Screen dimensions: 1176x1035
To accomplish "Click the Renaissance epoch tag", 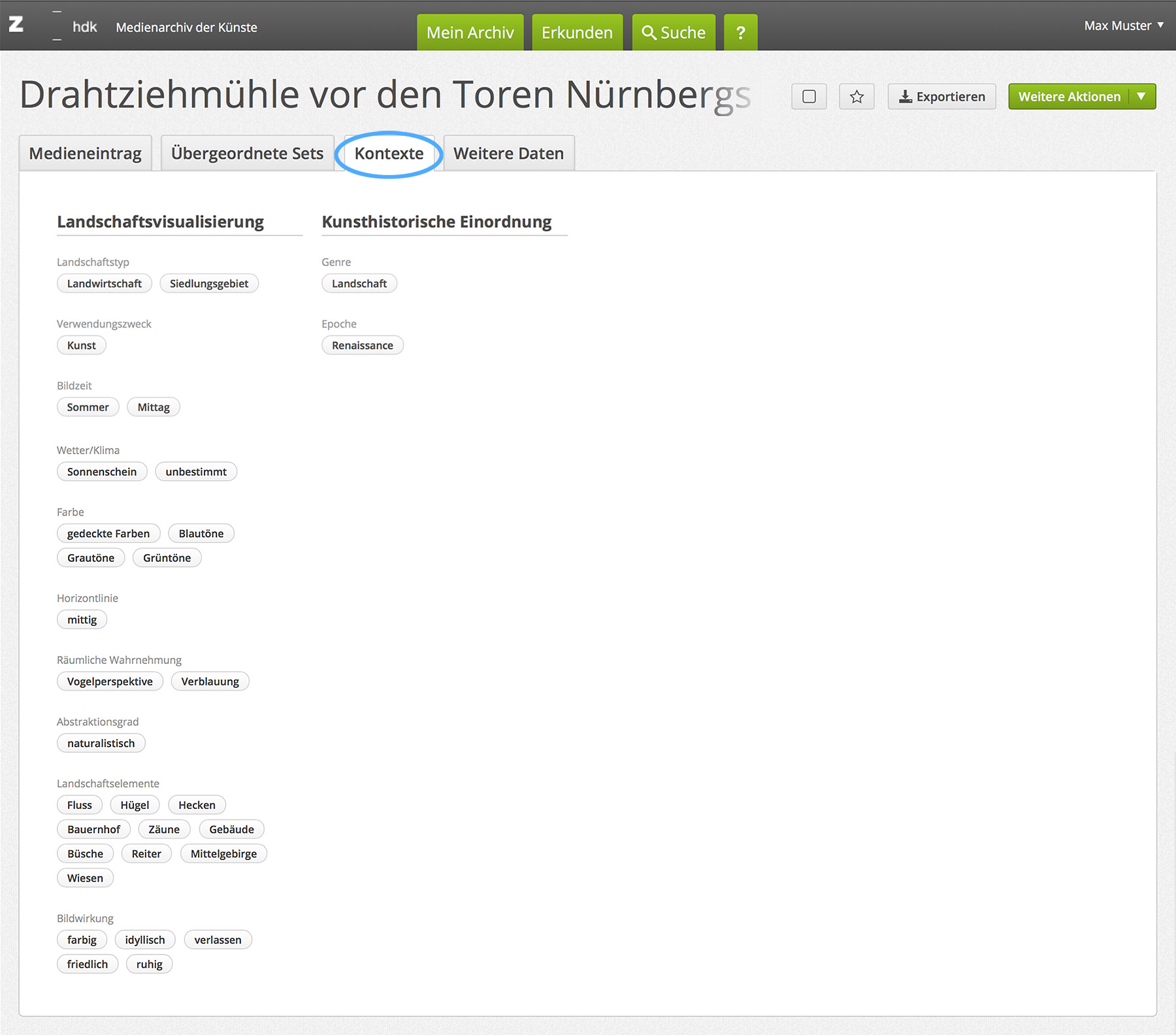I will coord(362,345).
